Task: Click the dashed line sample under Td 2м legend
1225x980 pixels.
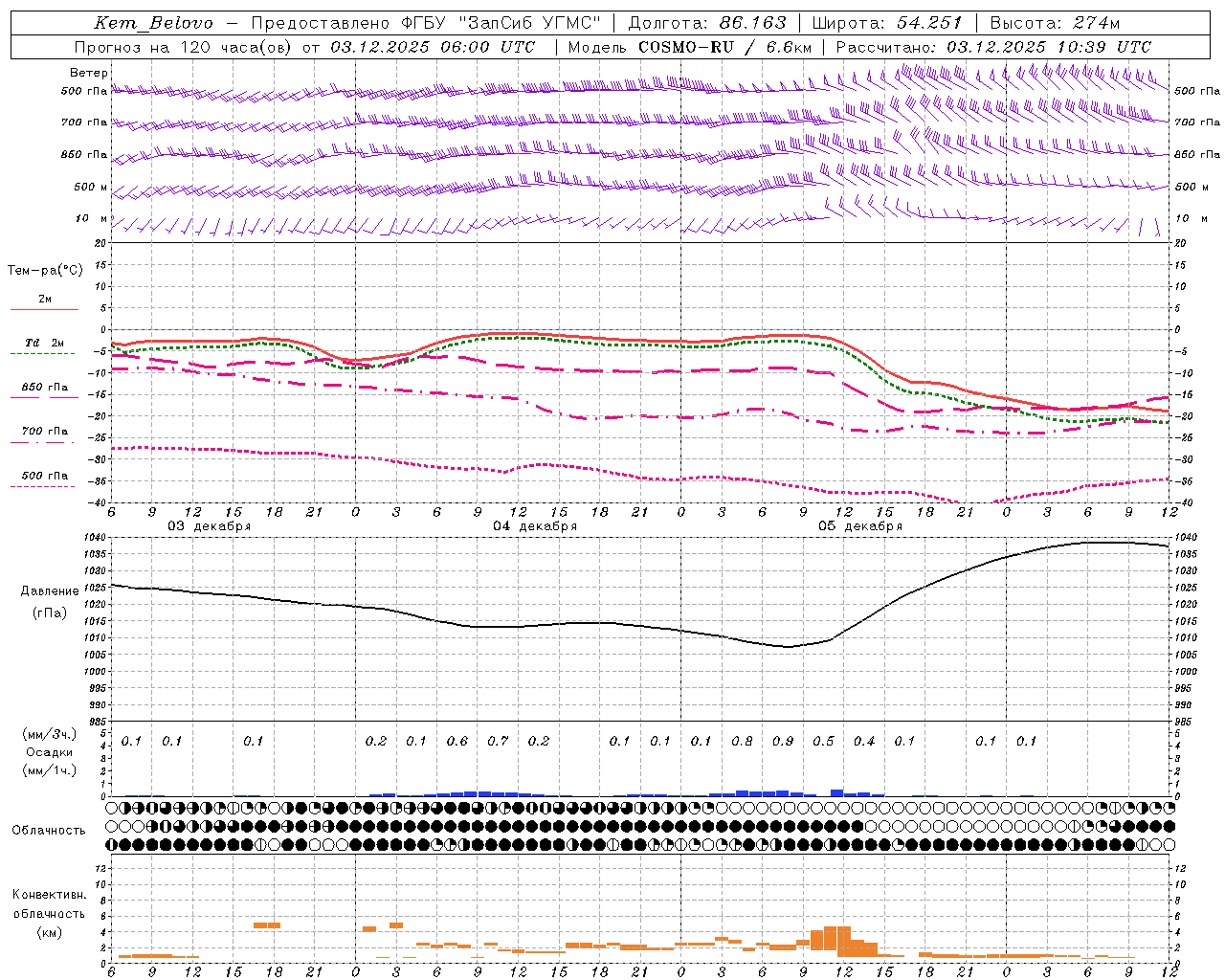Action: (43, 353)
